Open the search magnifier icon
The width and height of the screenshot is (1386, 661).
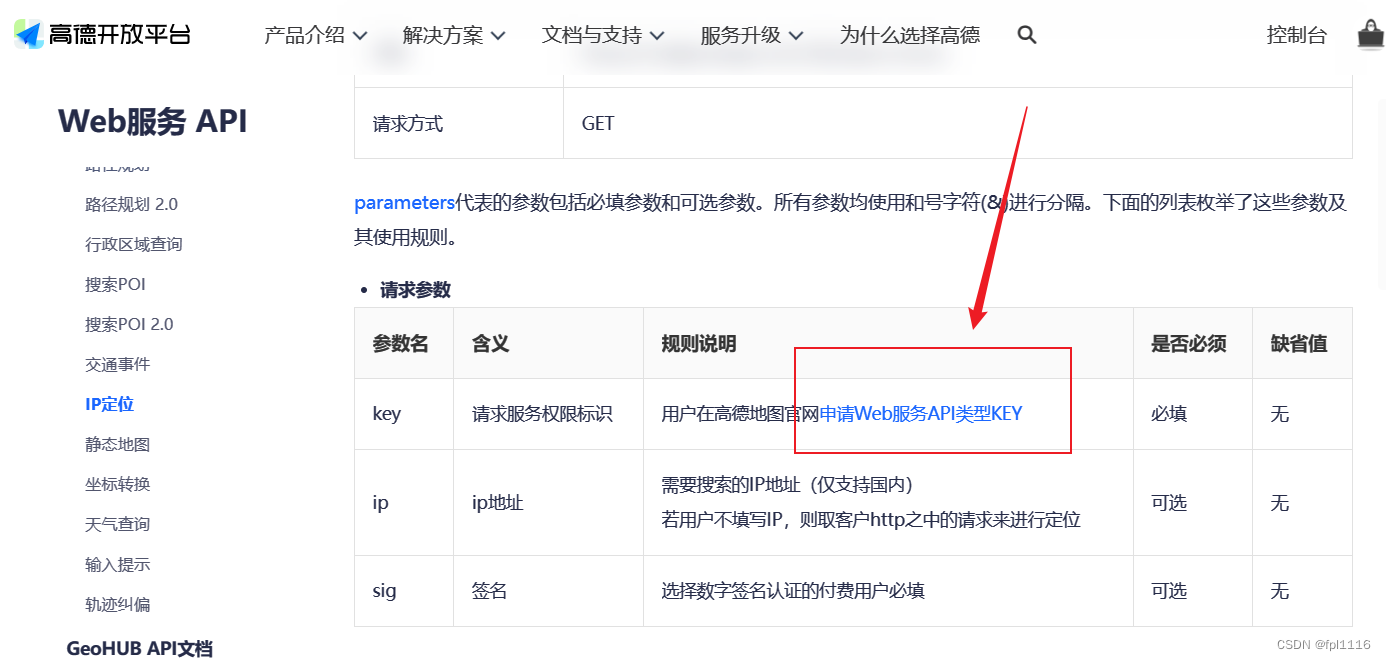tap(1027, 35)
